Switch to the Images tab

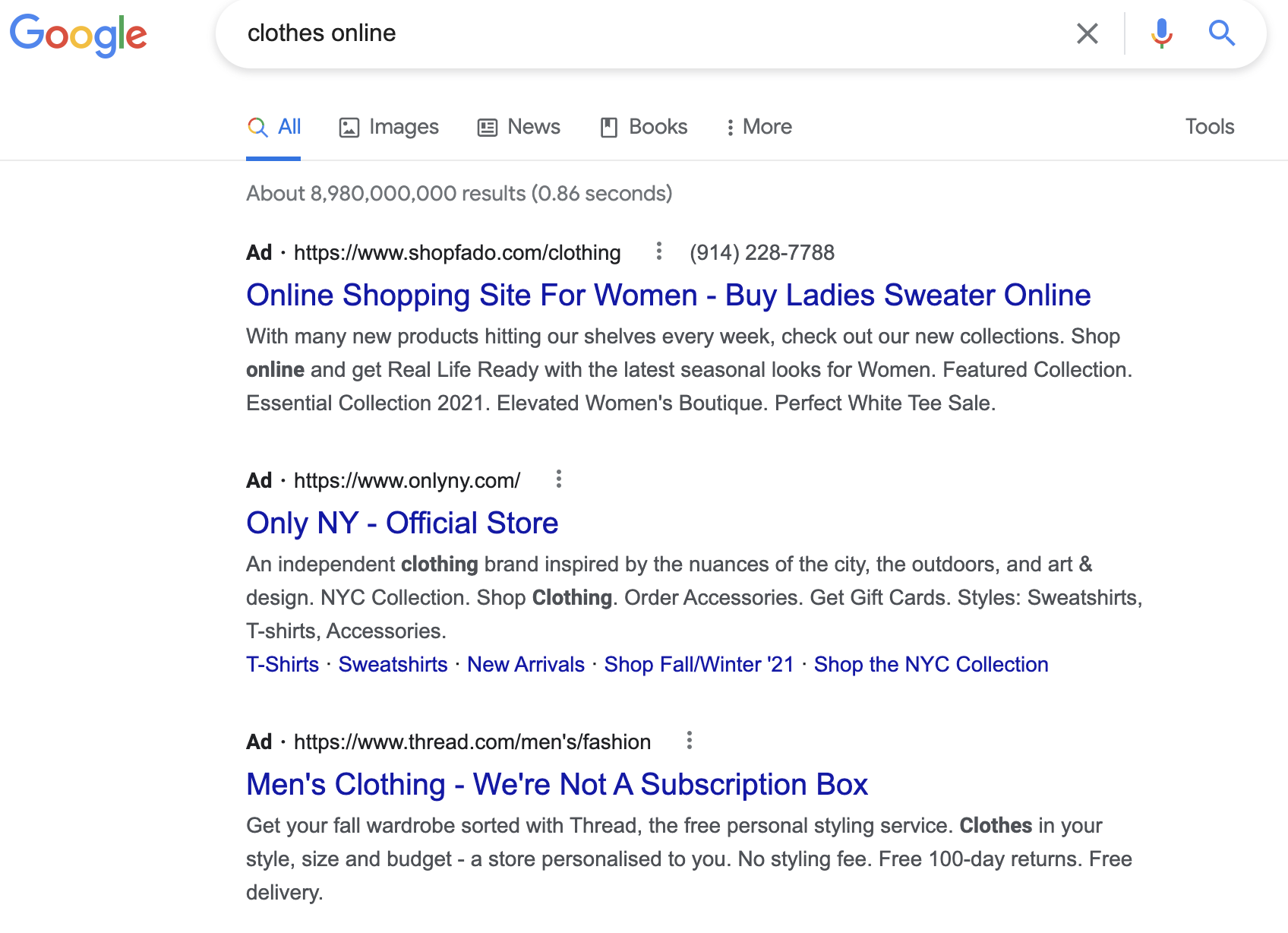[389, 127]
